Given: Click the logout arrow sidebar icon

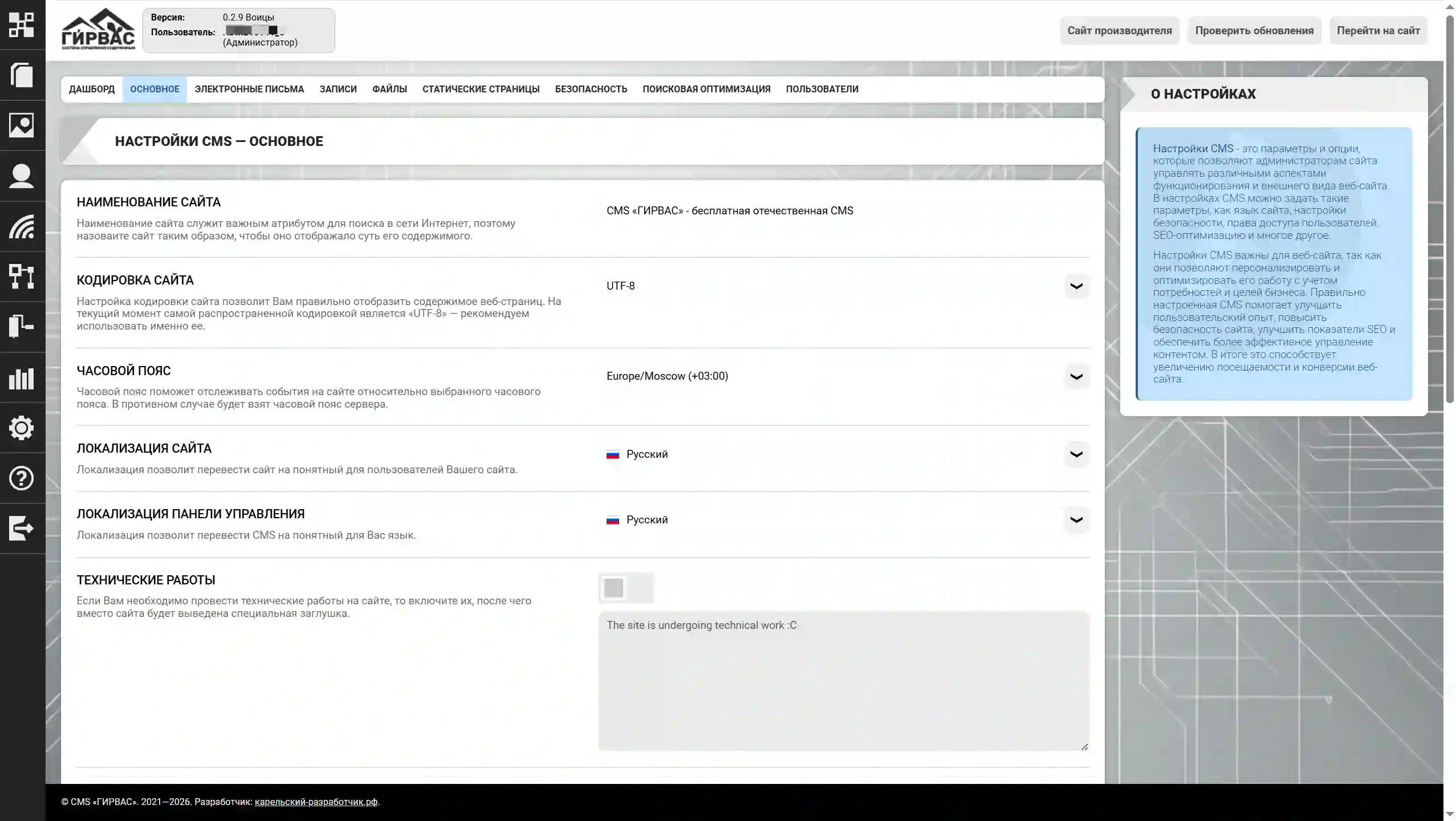Looking at the screenshot, I should pos(22,528).
